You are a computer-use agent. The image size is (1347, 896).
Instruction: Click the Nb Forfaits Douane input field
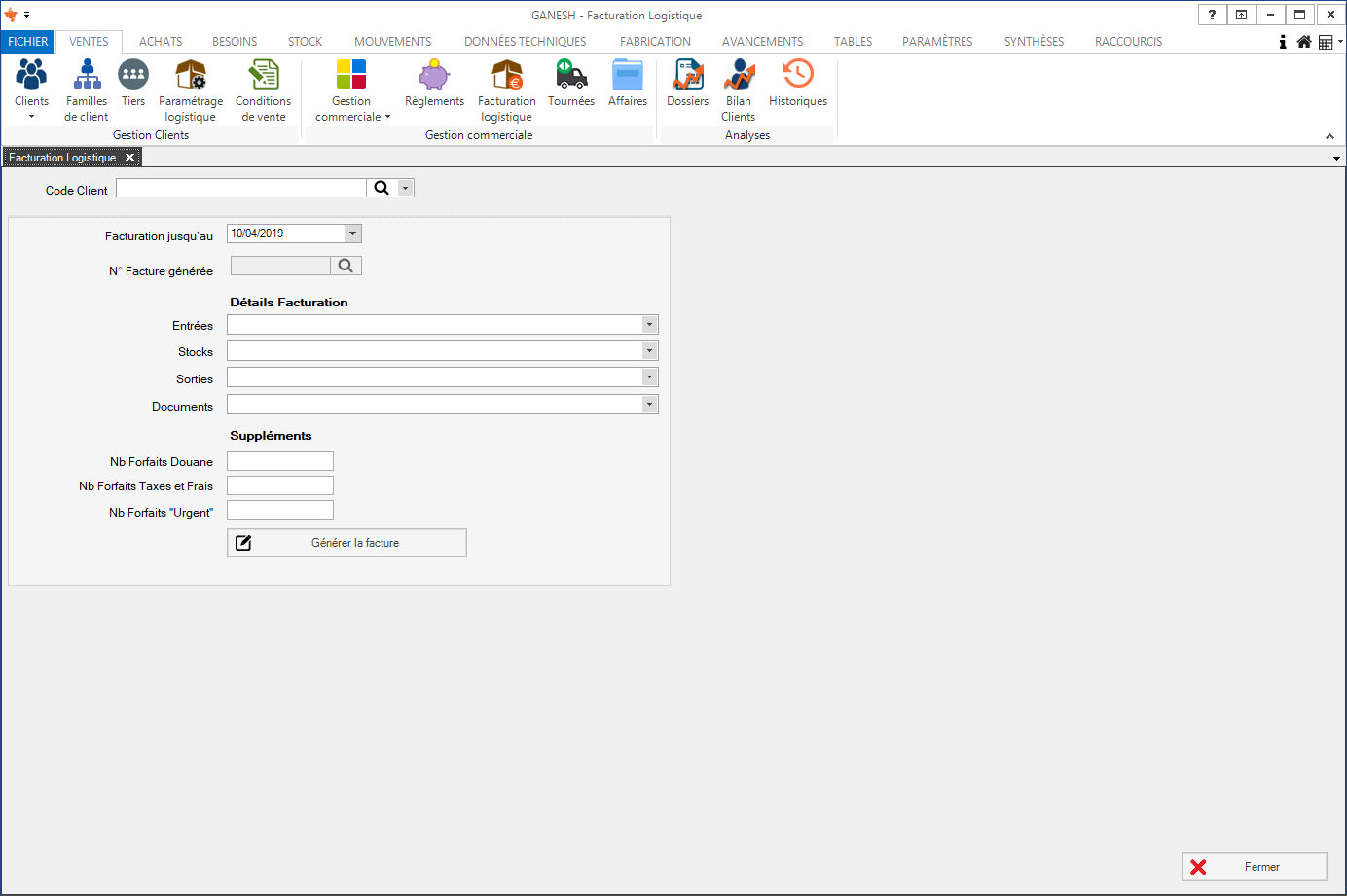280,461
